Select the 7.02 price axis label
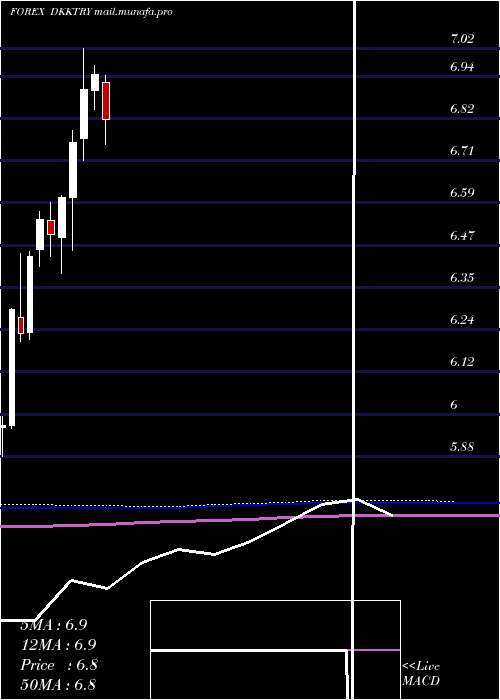500x700 pixels. tap(462, 39)
